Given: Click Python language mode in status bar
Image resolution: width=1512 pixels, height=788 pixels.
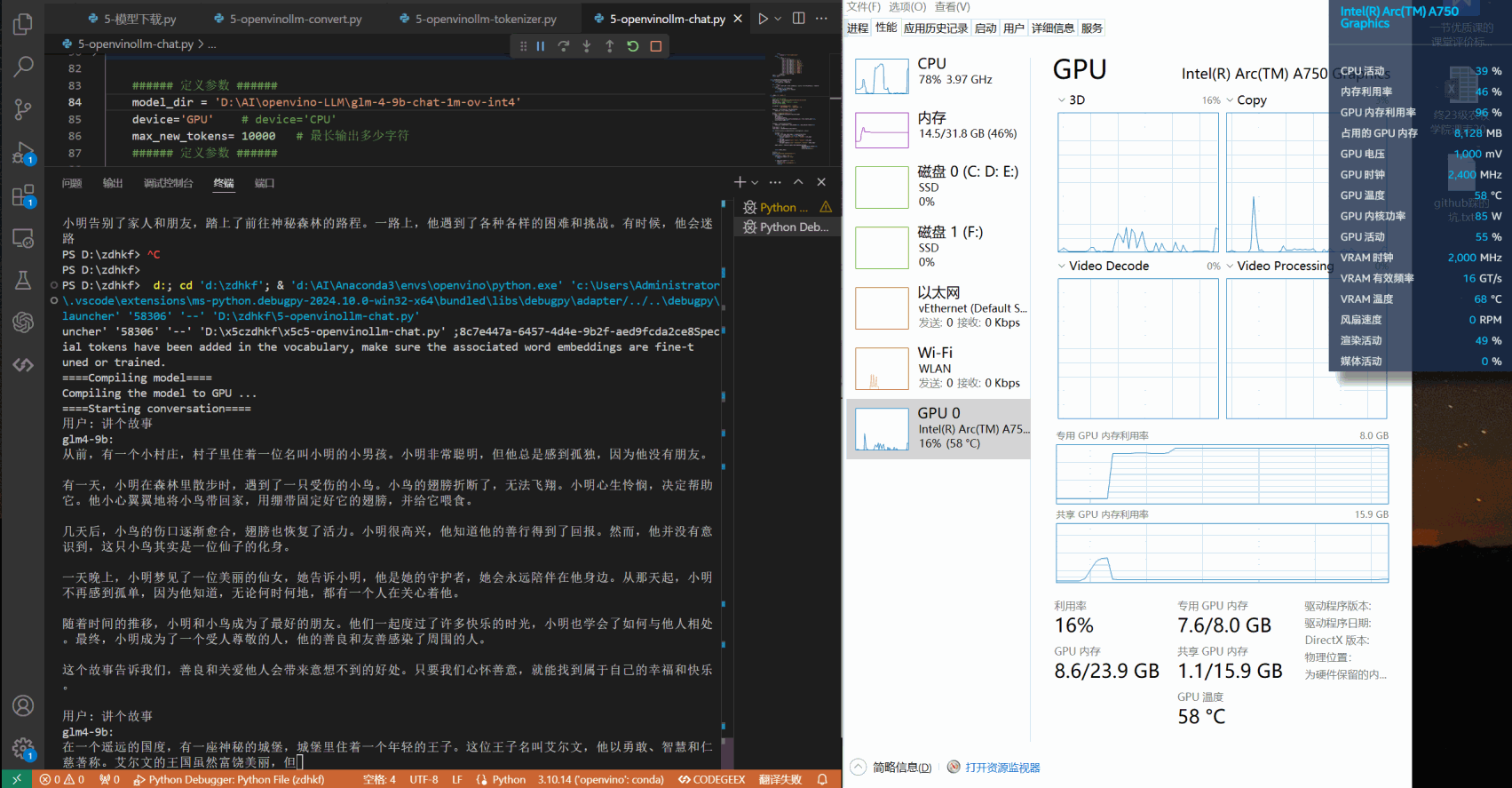Looking at the screenshot, I should click(509, 779).
